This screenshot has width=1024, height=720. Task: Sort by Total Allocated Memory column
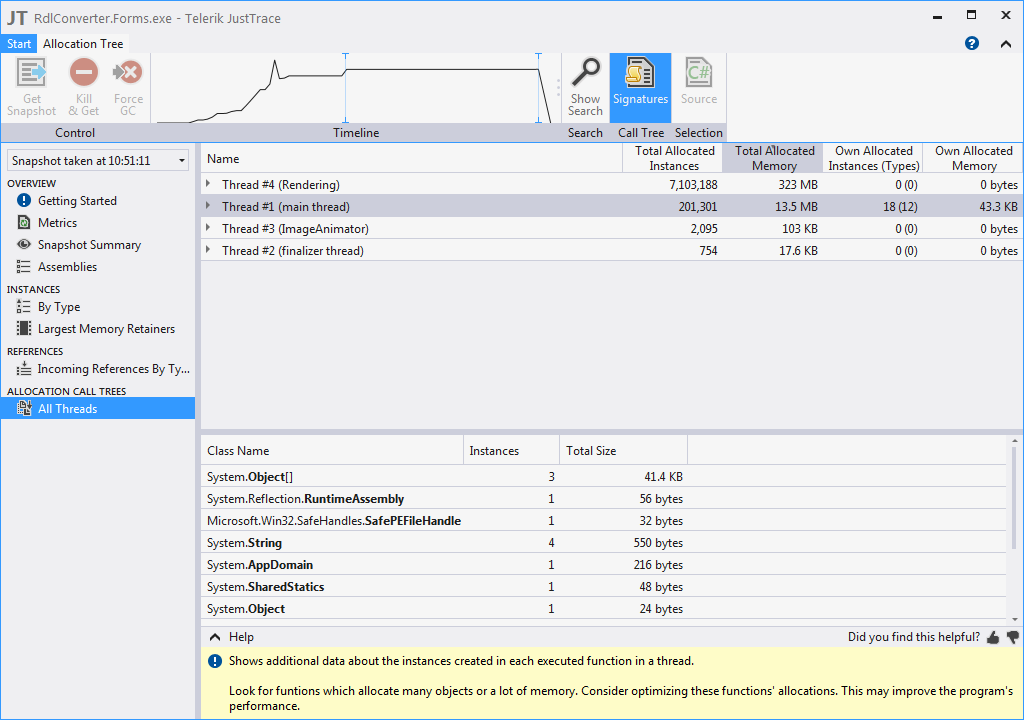pyautogui.click(x=773, y=158)
